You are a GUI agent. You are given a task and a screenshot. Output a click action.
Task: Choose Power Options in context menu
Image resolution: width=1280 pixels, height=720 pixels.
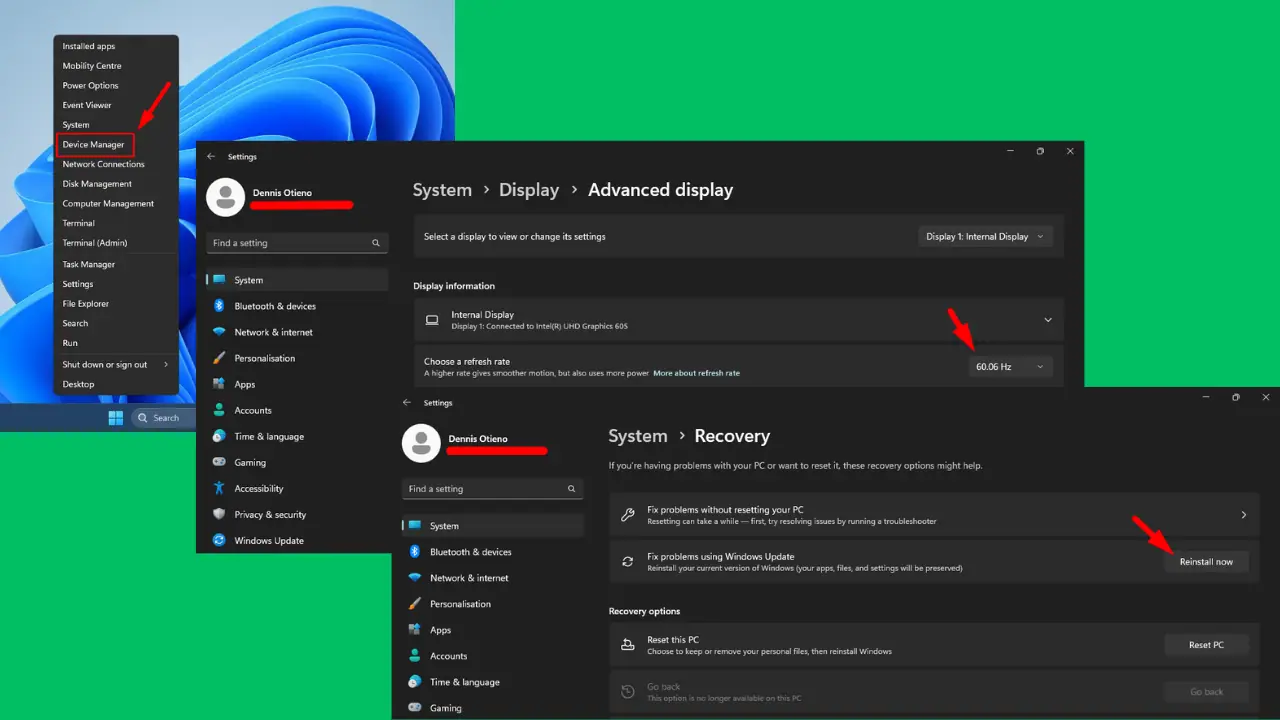tap(90, 86)
